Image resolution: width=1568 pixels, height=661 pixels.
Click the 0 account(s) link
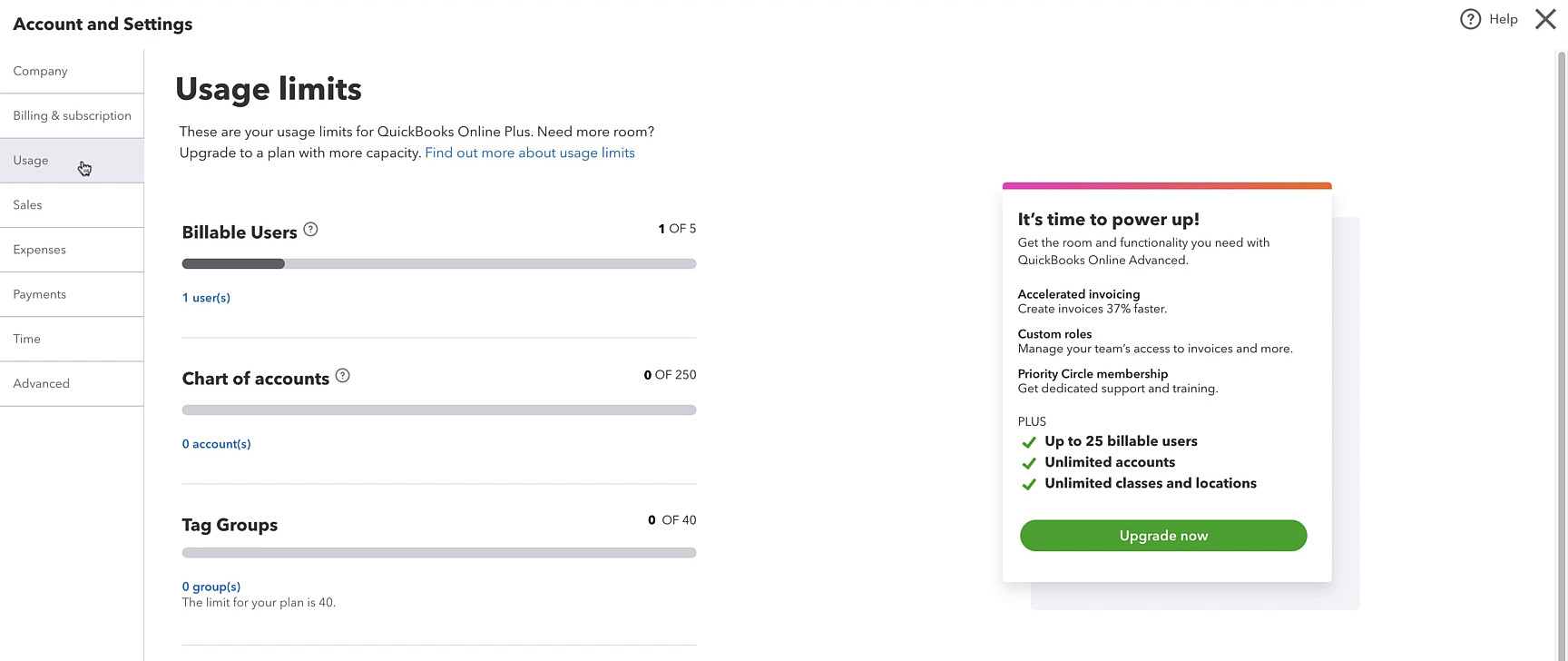(x=216, y=444)
